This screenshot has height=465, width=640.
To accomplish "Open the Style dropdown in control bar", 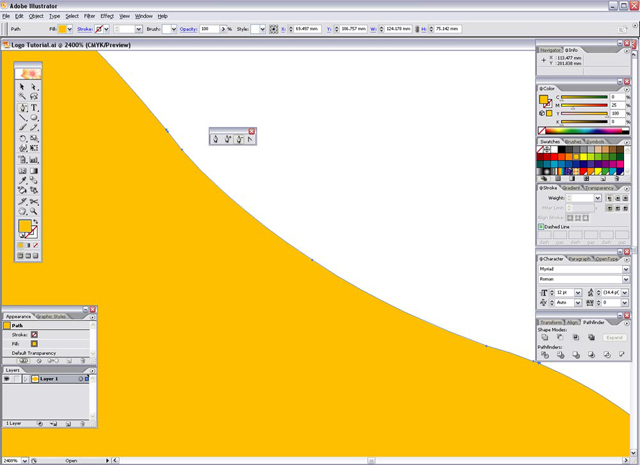I will [262, 29].
